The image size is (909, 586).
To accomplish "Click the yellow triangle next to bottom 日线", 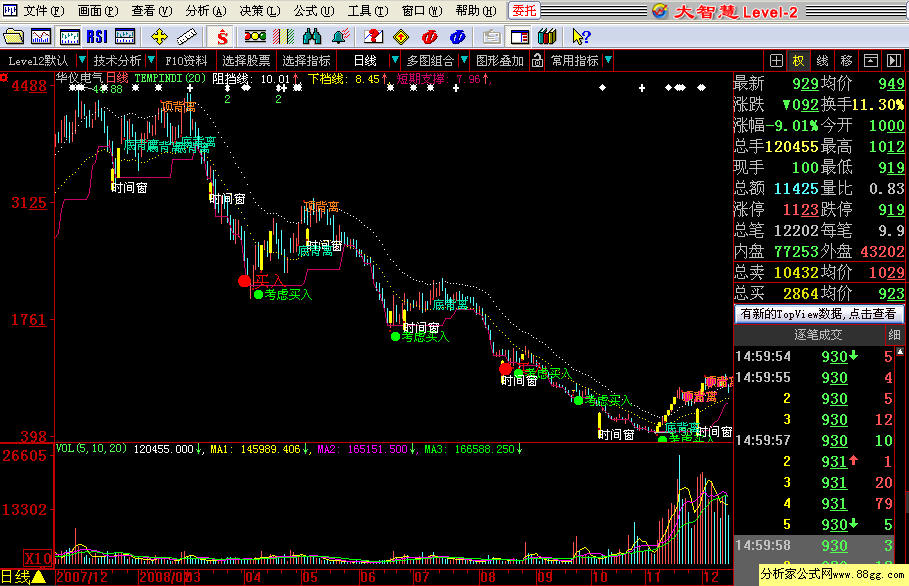I will pos(39,577).
